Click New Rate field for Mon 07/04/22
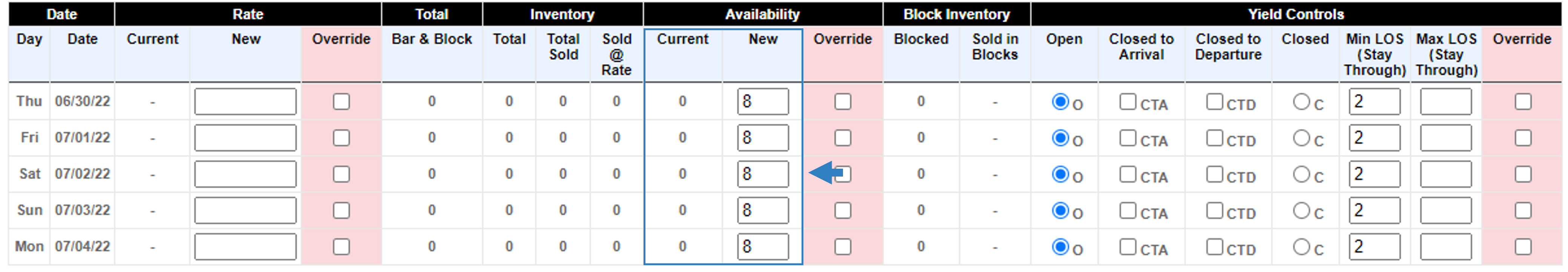Screen dimensions: 1568x272 click(245, 247)
